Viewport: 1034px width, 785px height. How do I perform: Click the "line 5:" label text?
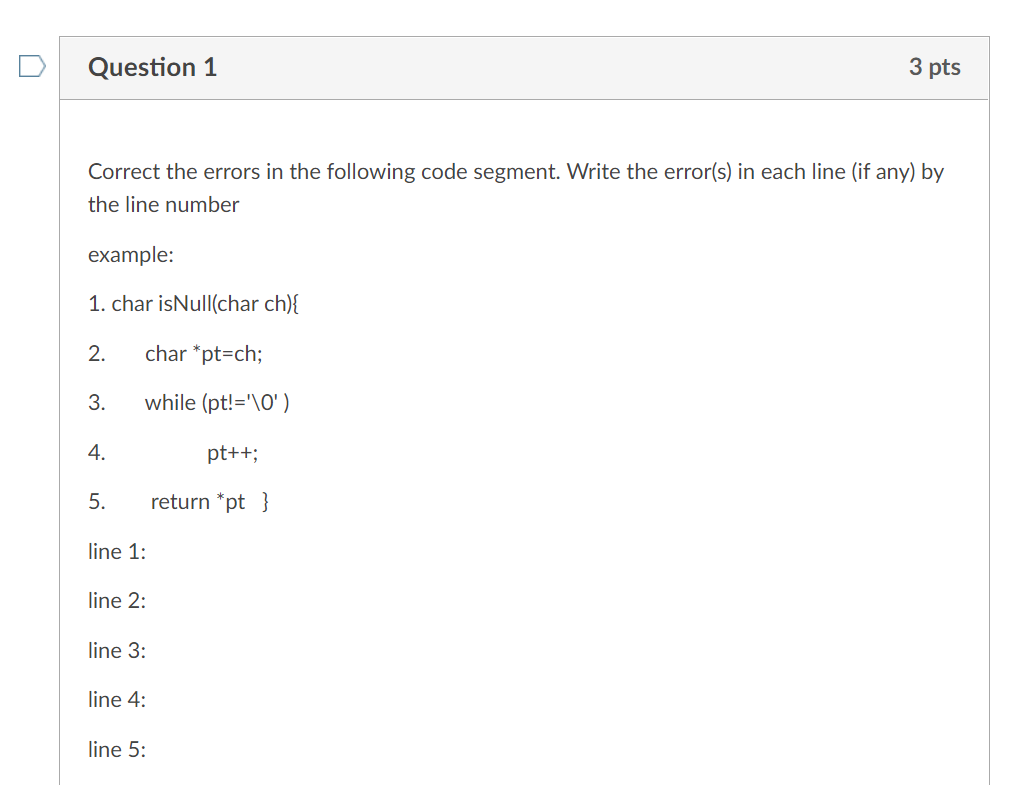click(x=117, y=749)
